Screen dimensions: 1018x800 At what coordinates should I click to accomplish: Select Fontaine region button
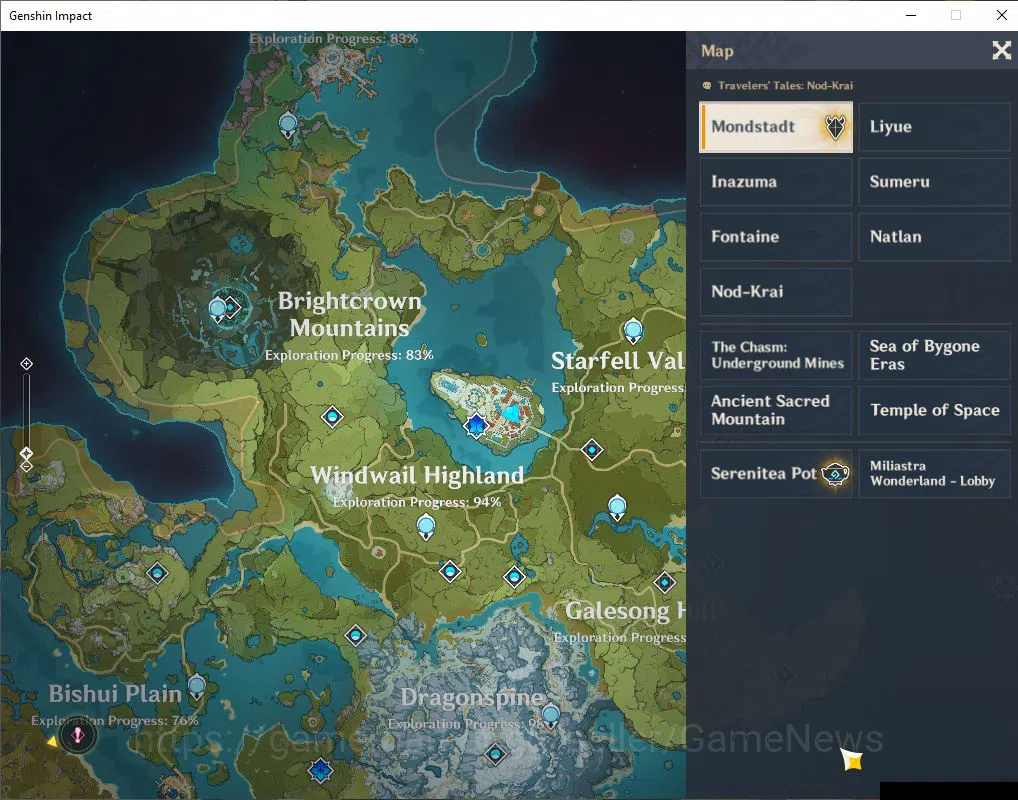coord(776,237)
